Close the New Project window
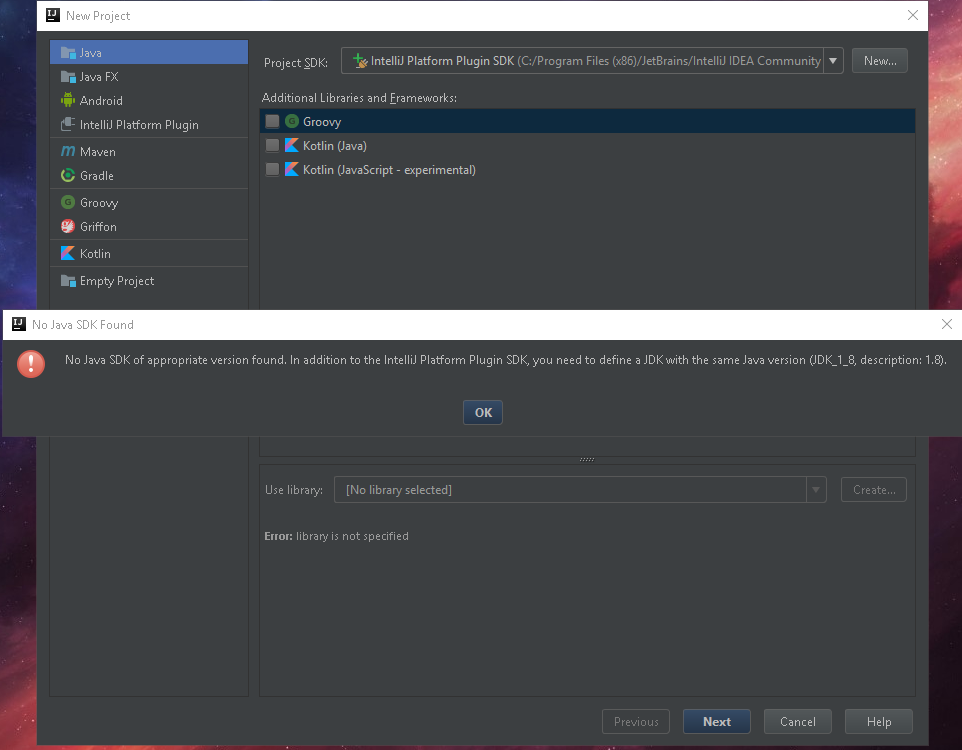Viewport: 962px width, 750px height. pyautogui.click(x=913, y=15)
